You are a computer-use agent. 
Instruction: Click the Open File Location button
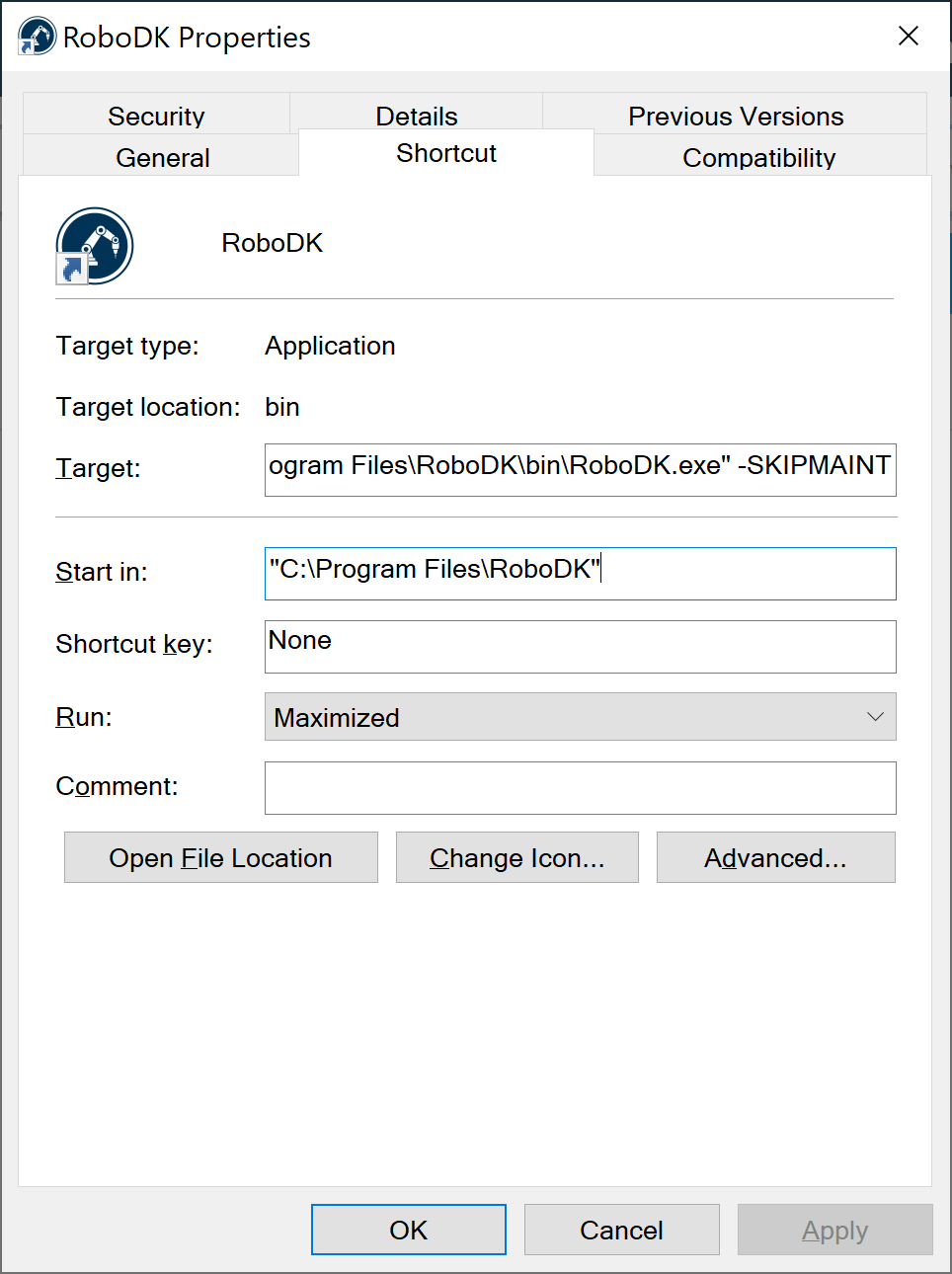(x=221, y=857)
